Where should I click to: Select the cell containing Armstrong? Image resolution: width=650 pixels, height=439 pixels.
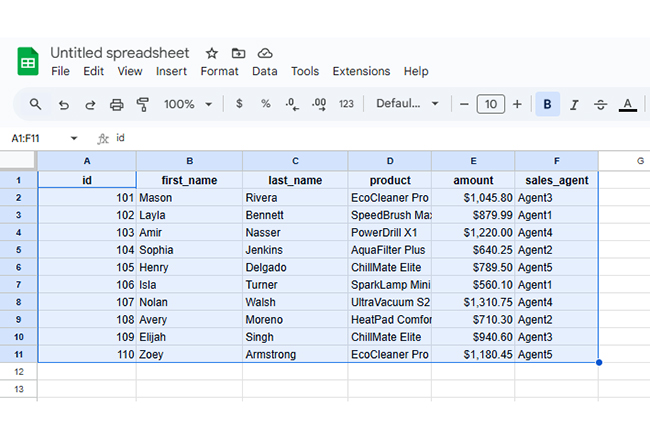(295, 354)
